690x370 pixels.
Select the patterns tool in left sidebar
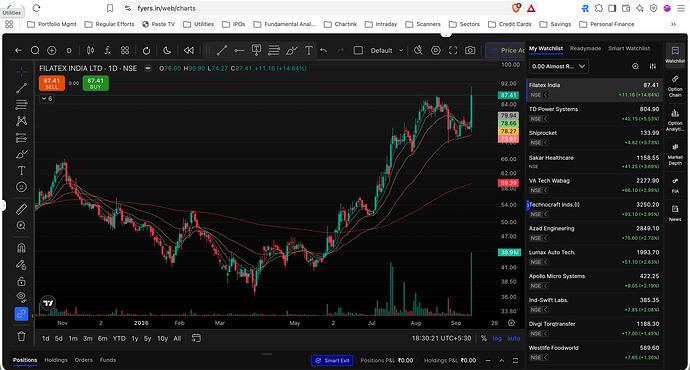click(x=21, y=121)
